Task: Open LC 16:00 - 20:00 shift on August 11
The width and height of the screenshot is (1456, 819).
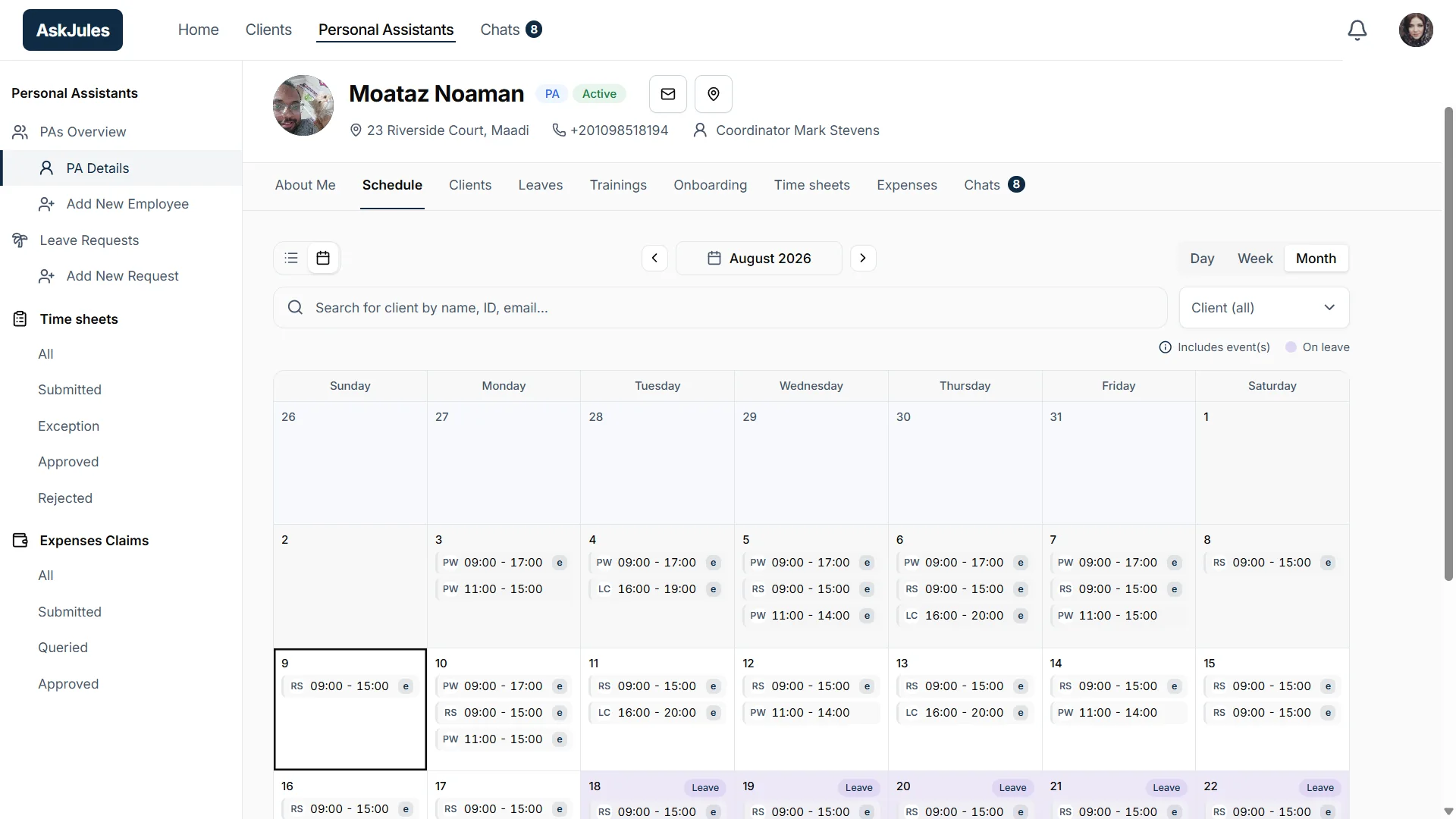Action: (657, 713)
